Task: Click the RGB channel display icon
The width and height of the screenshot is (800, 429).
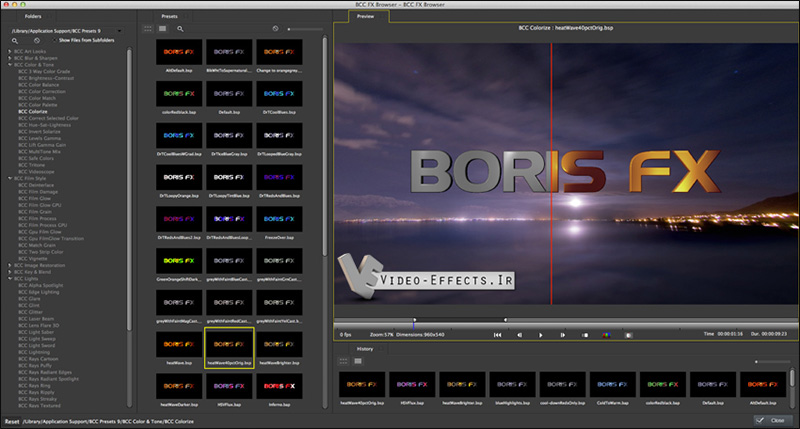Action: coord(606,335)
